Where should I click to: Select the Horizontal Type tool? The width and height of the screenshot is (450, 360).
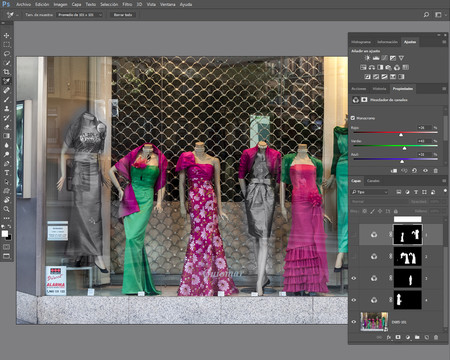point(6,173)
